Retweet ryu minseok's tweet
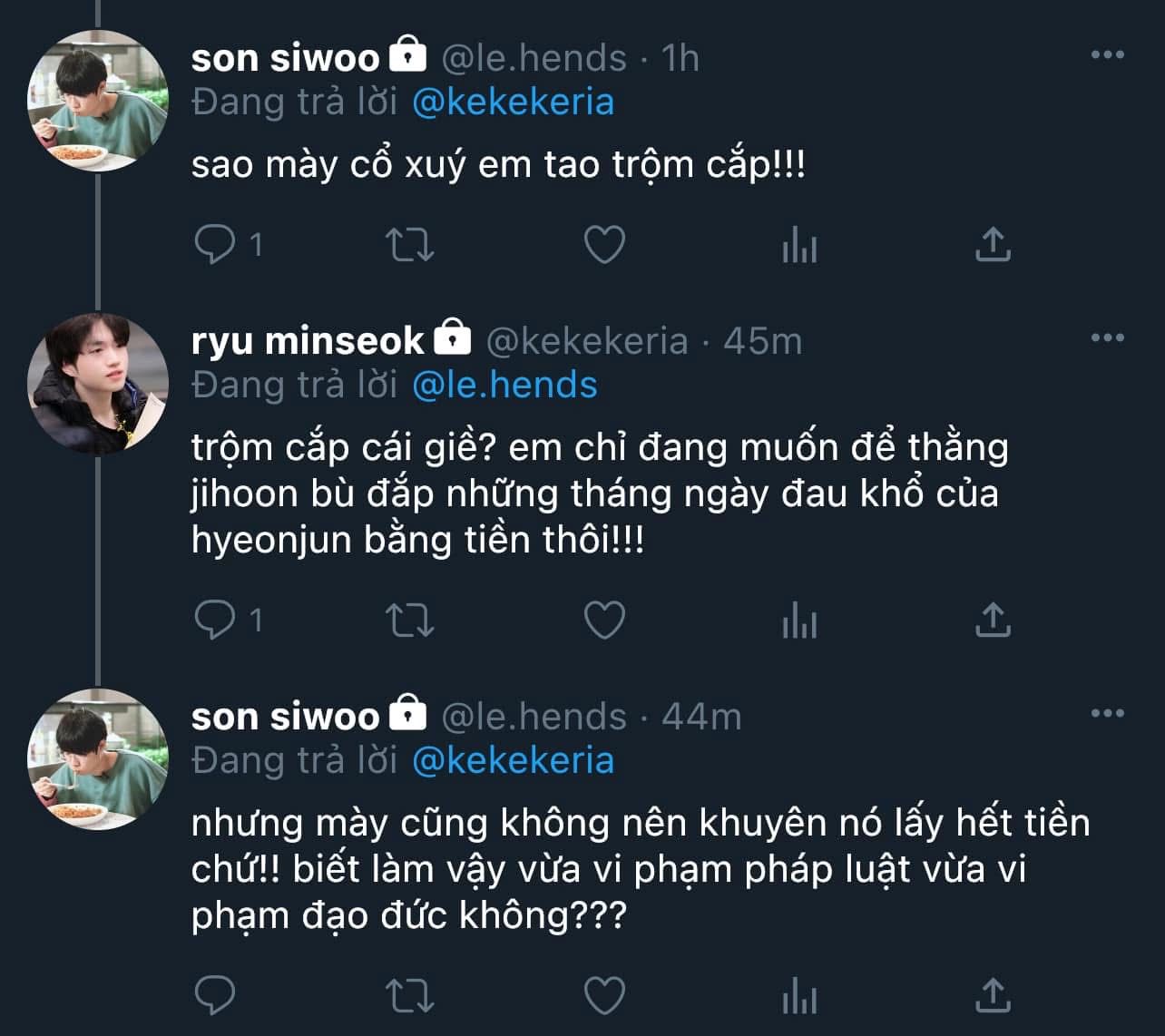This screenshot has width=1165, height=1036. [x=410, y=620]
